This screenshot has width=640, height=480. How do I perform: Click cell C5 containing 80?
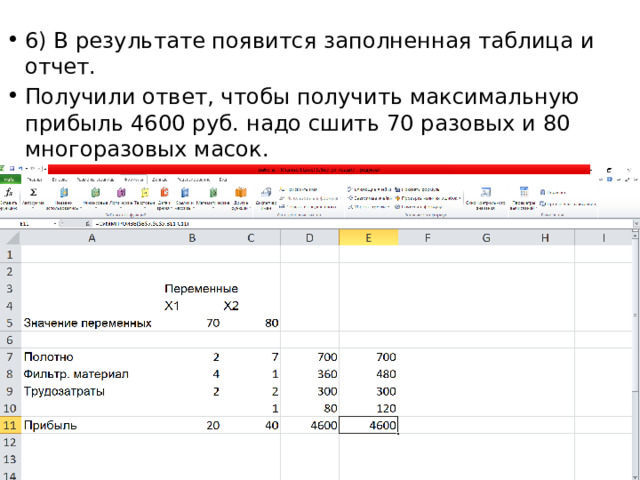tap(251, 323)
